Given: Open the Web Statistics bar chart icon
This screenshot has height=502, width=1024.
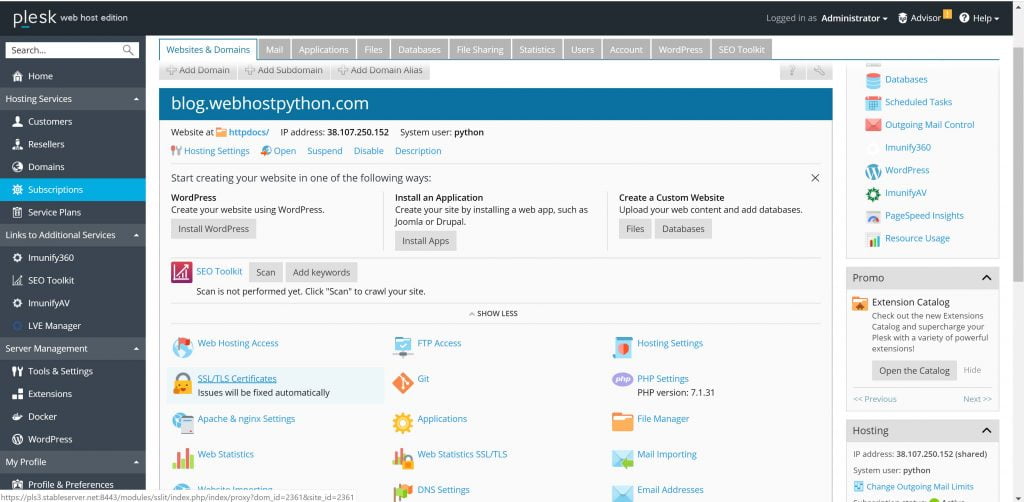Looking at the screenshot, I should tap(182, 458).
